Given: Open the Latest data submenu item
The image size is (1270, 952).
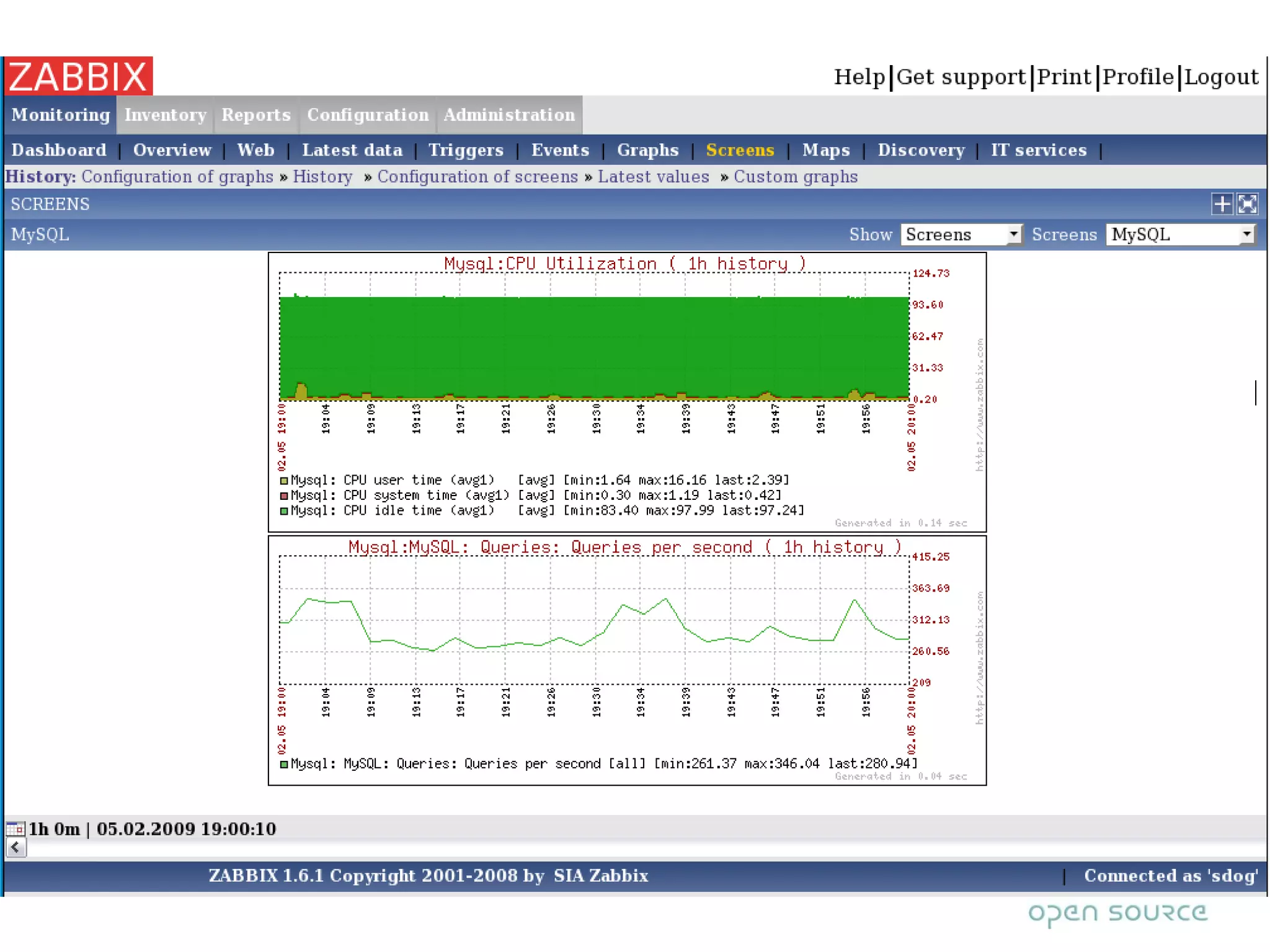Looking at the screenshot, I should [x=352, y=150].
